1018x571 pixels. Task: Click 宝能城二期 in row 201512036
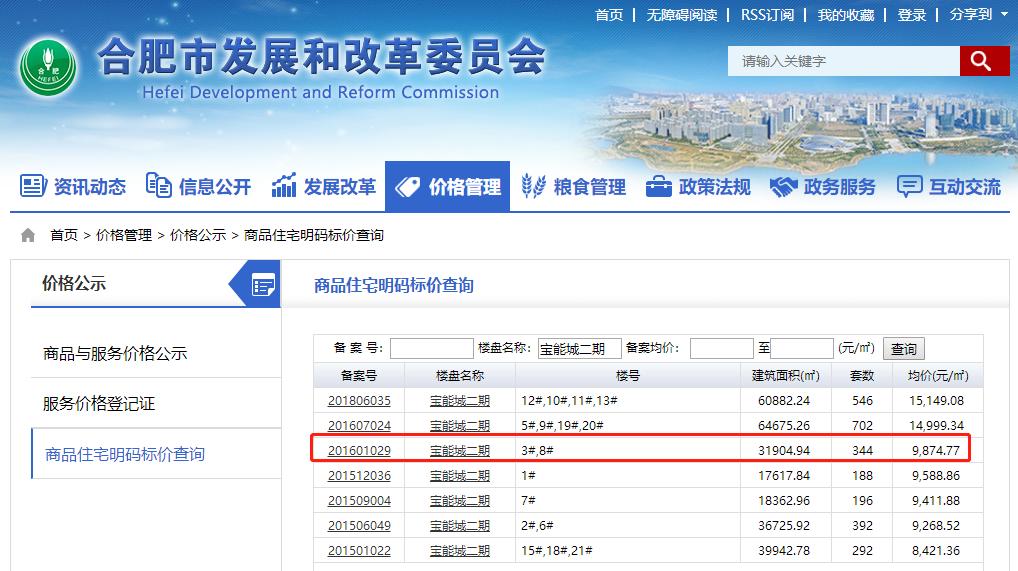460,476
